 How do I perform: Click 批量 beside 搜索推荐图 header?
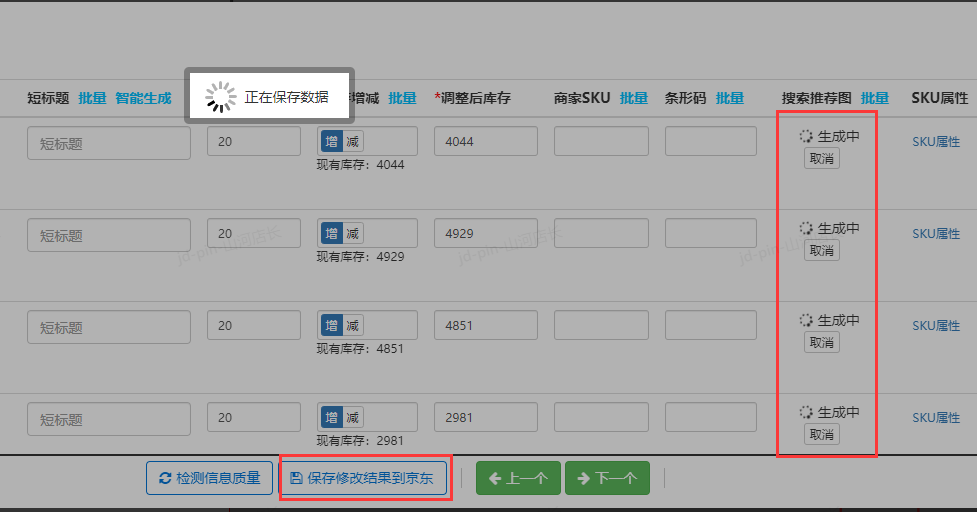coord(875,98)
